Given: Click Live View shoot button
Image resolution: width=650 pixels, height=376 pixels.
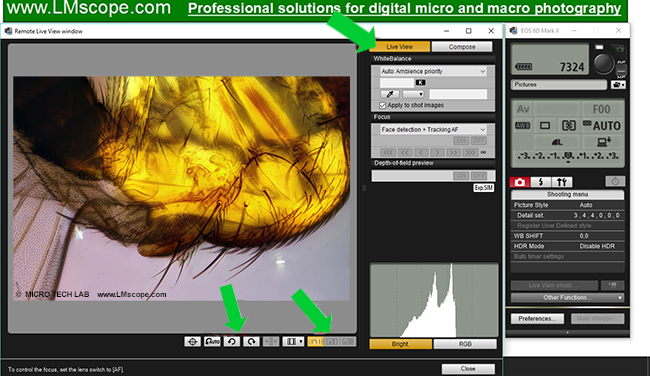Looking at the screenshot, I should point(554,285).
